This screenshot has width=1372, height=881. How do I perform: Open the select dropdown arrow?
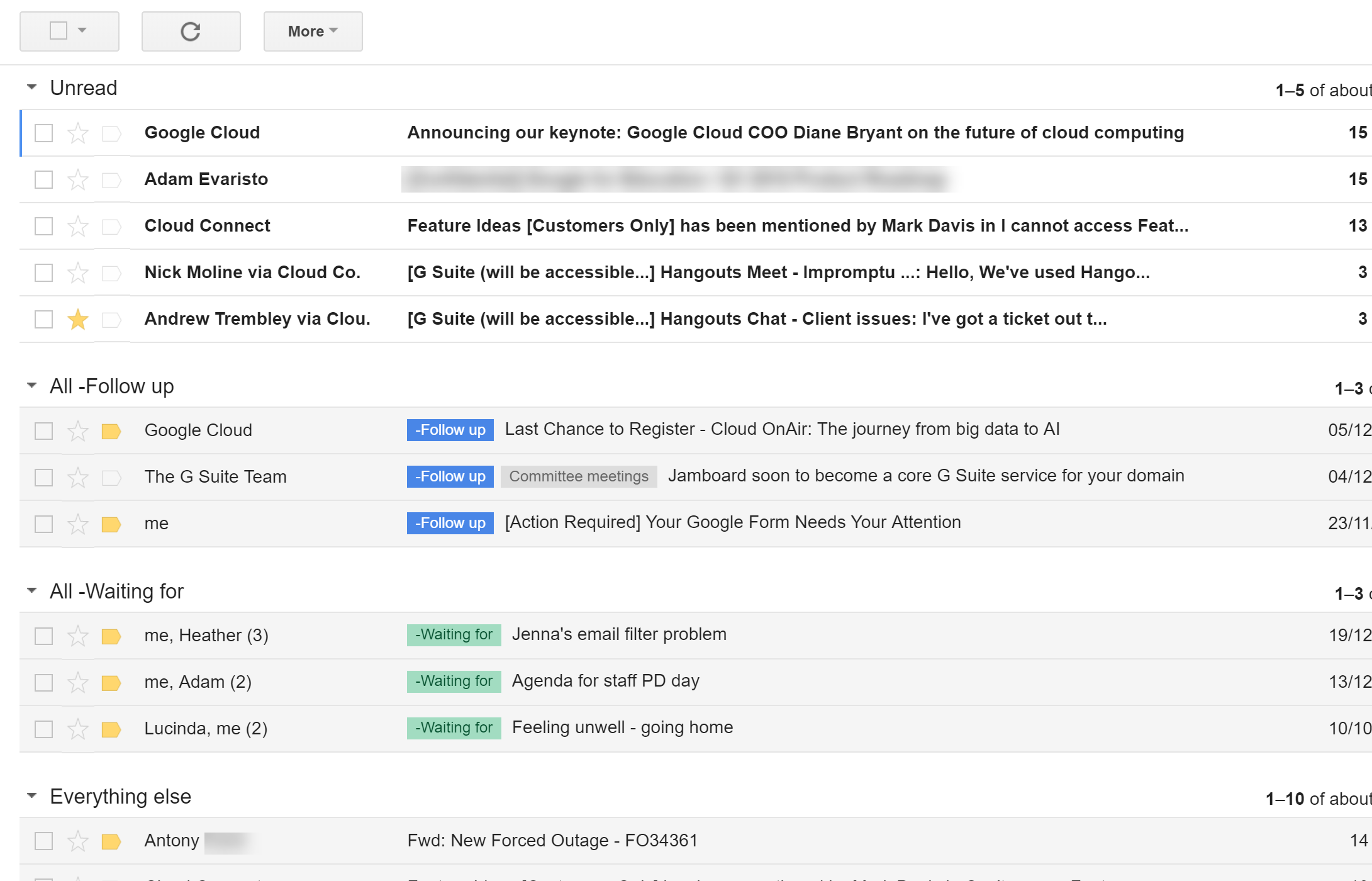[x=82, y=30]
